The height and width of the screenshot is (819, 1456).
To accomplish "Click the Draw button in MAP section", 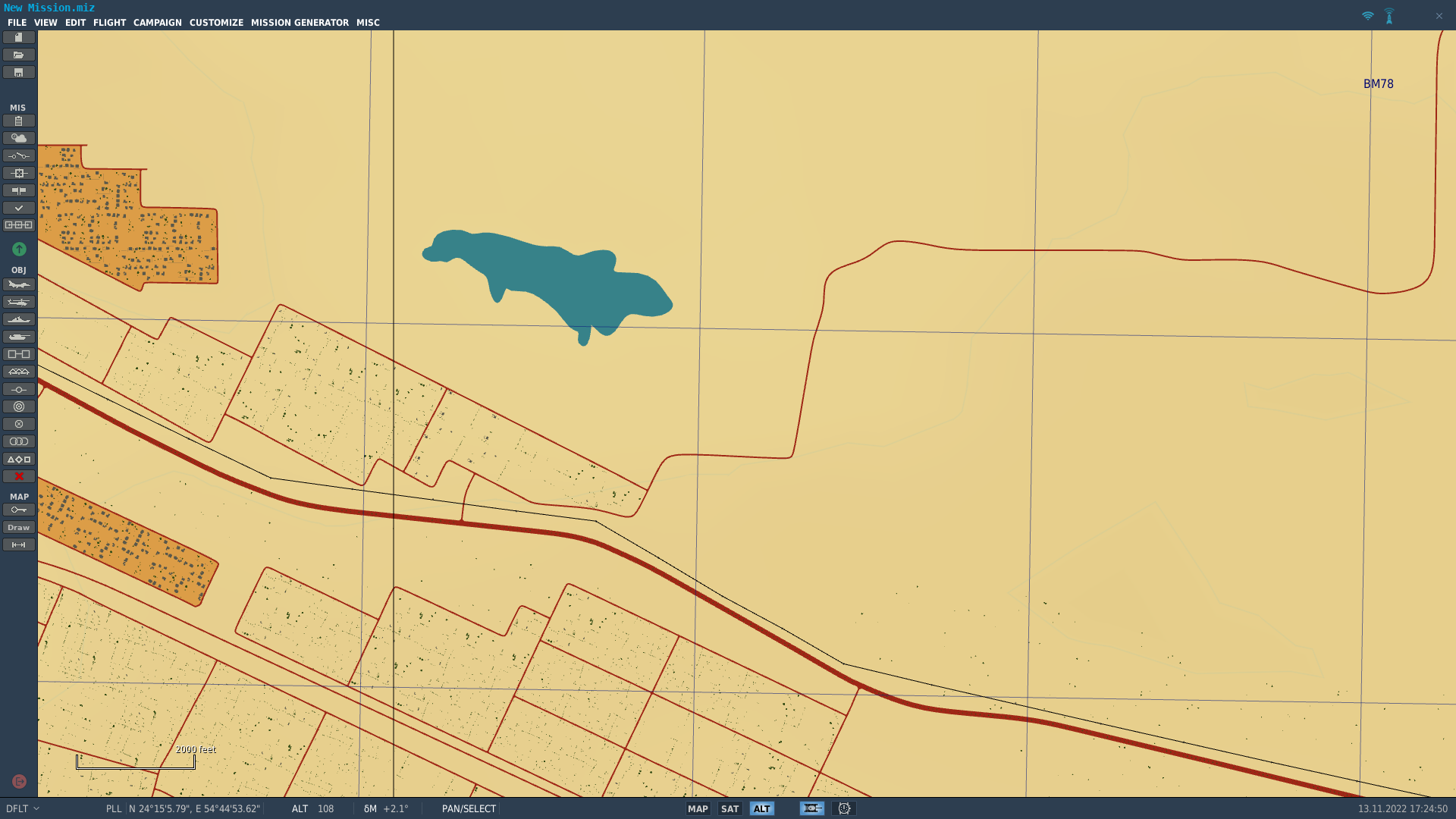I will coord(18,527).
